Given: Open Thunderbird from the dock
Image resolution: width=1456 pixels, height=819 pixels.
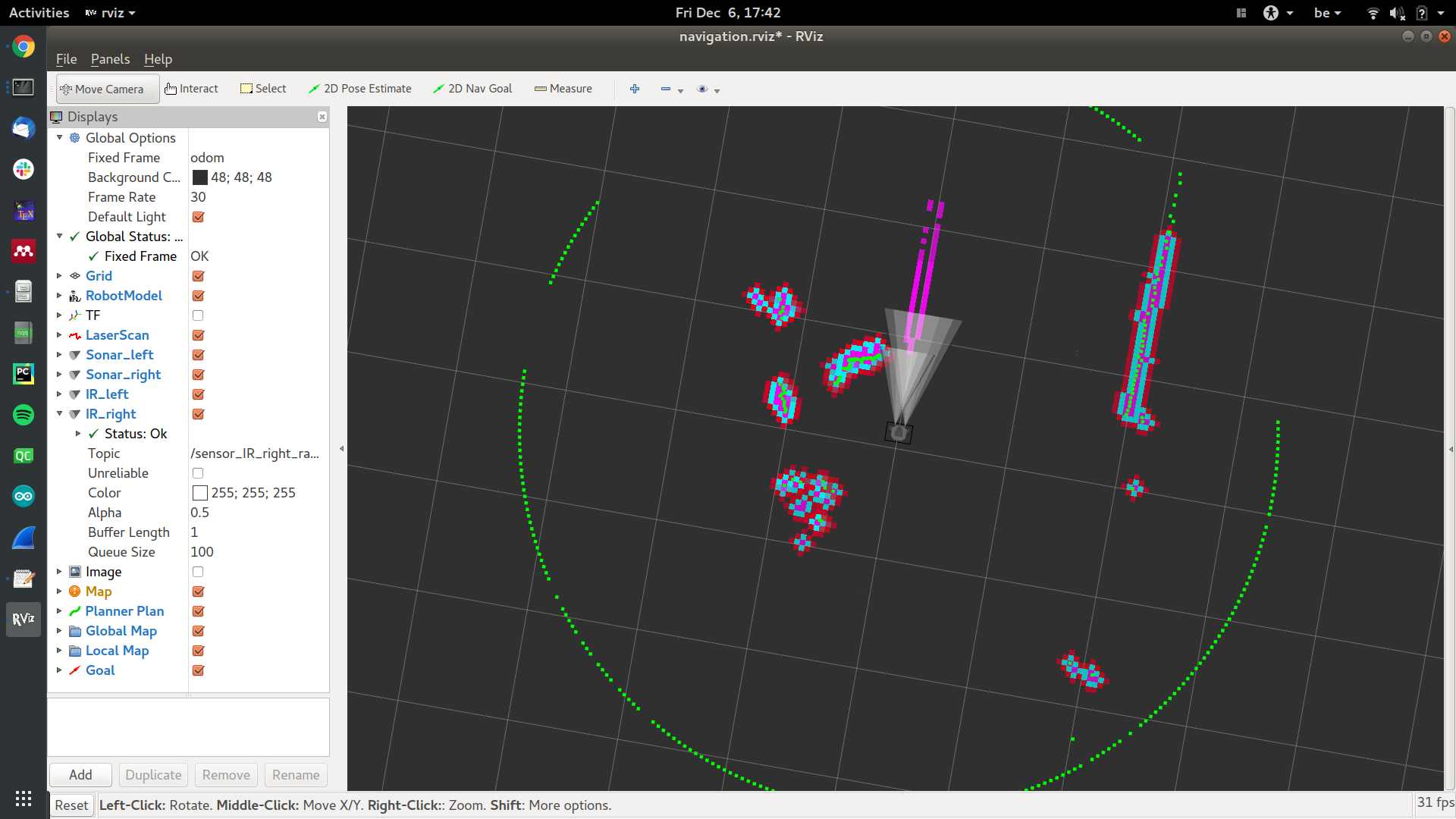Looking at the screenshot, I should click(24, 128).
